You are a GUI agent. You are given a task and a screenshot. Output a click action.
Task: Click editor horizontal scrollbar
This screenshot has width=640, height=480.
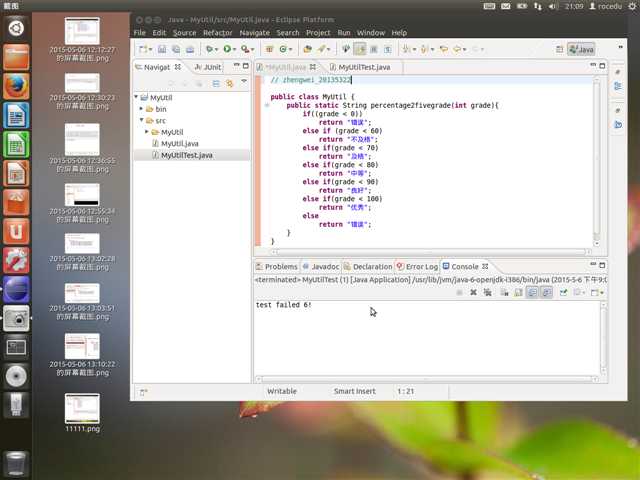431,252
